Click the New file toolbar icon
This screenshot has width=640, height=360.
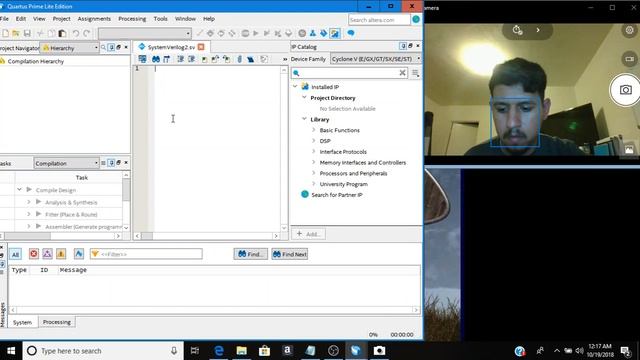point(5,33)
